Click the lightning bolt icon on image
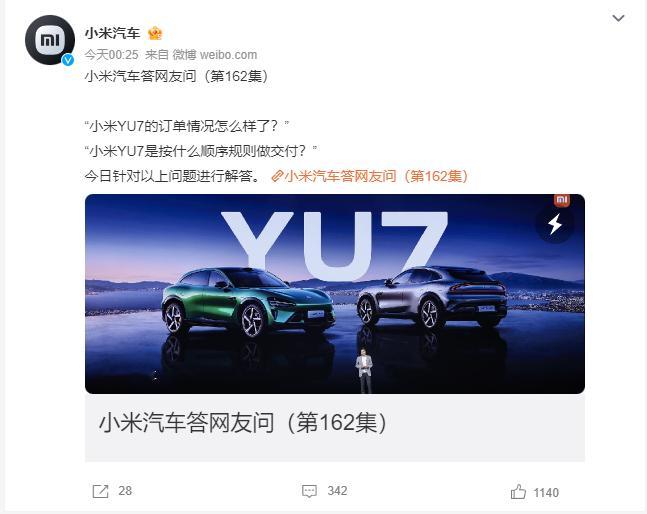Image resolution: width=647 pixels, height=514 pixels. click(555, 224)
